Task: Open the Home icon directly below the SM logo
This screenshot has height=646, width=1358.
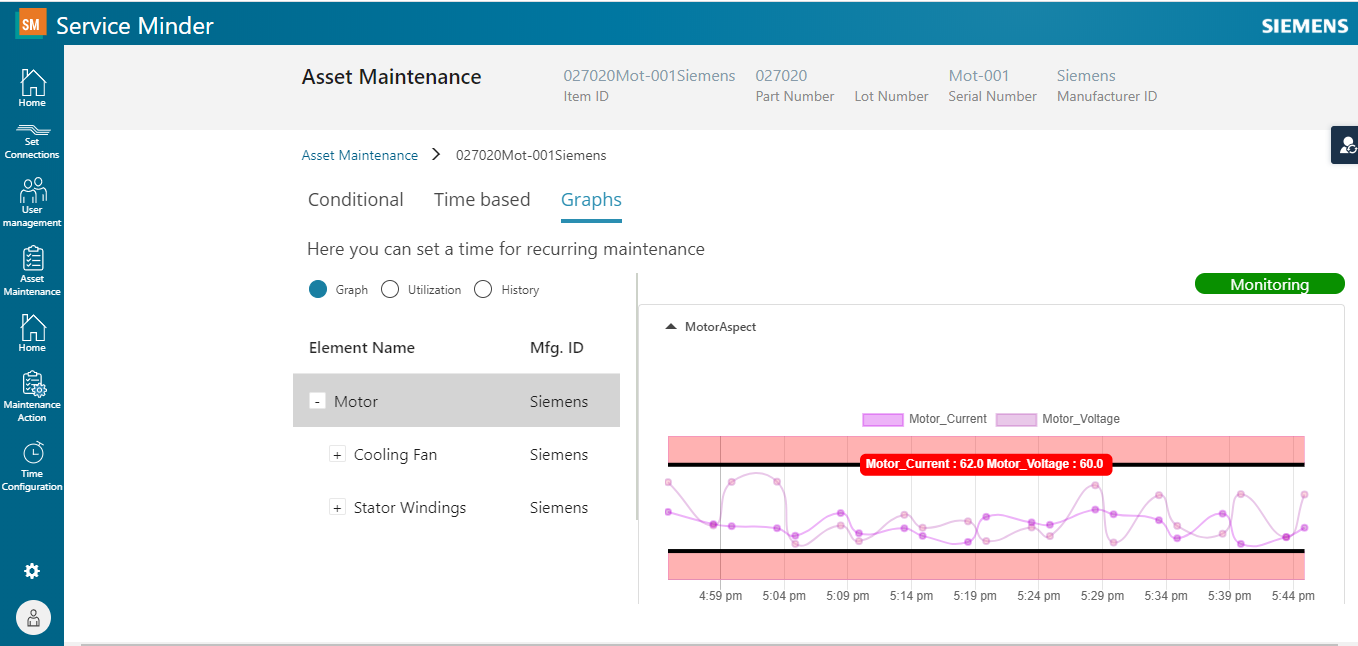Action: point(32,88)
